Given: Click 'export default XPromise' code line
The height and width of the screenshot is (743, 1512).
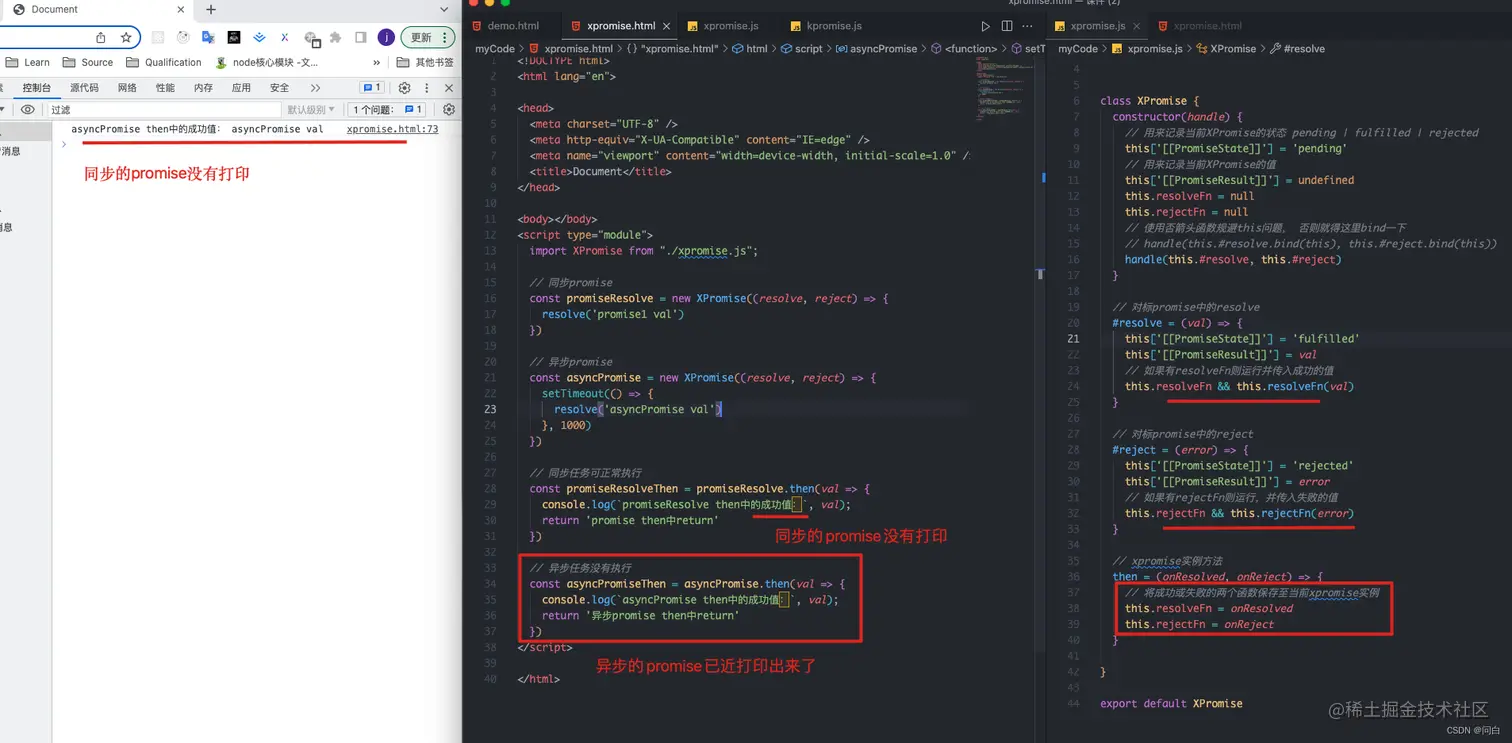Looking at the screenshot, I should [1171, 703].
